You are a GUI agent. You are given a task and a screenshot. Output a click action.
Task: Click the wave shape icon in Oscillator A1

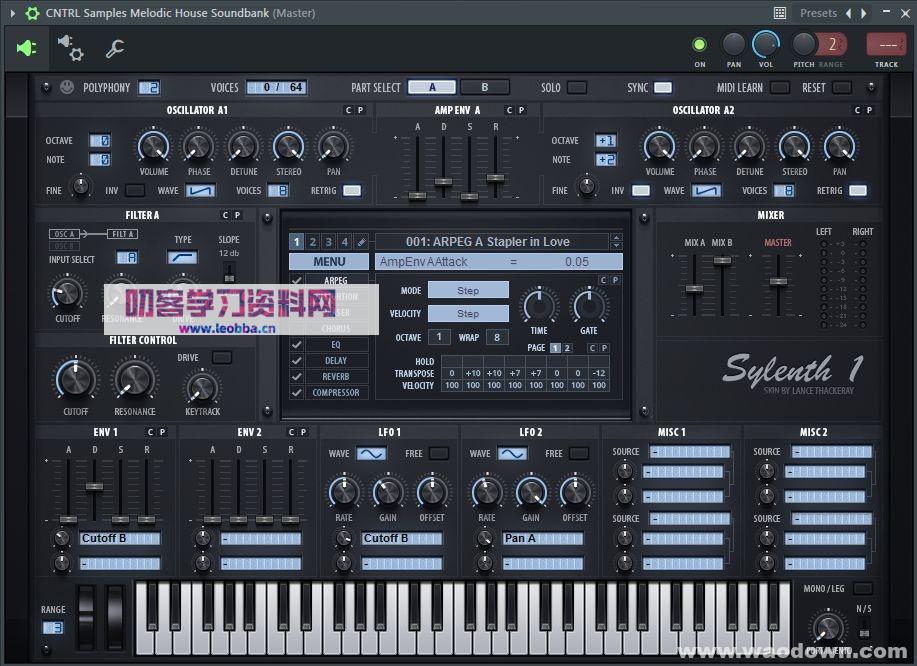point(201,190)
